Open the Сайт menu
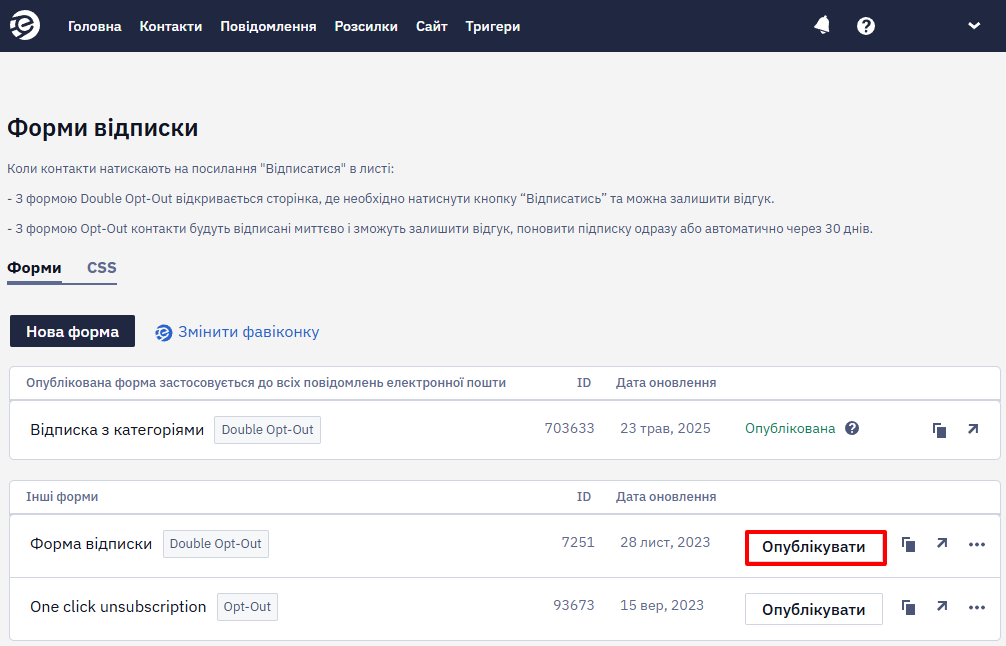The image size is (1006, 646). [x=431, y=26]
